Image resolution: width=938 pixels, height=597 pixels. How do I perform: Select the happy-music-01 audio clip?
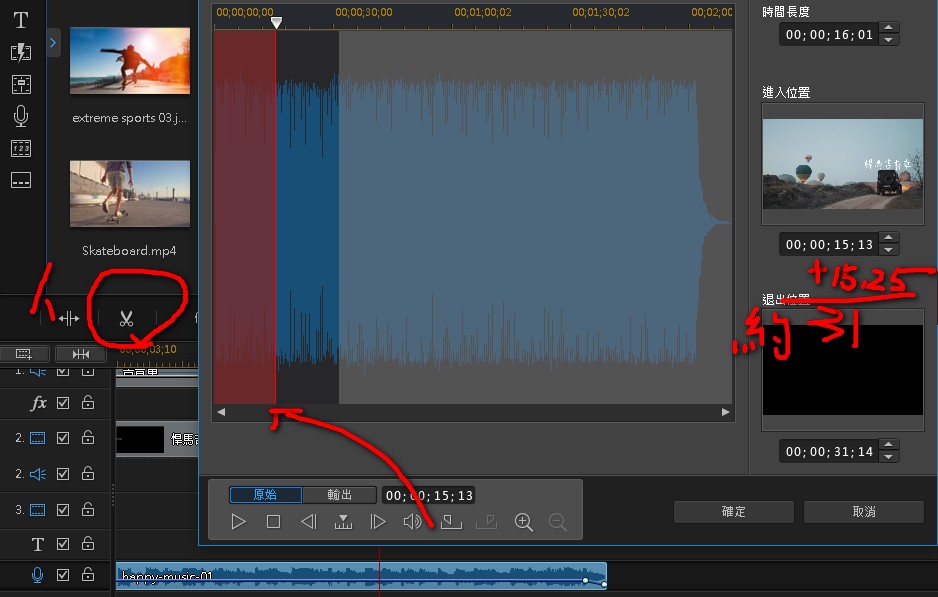pyautogui.click(x=361, y=576)
